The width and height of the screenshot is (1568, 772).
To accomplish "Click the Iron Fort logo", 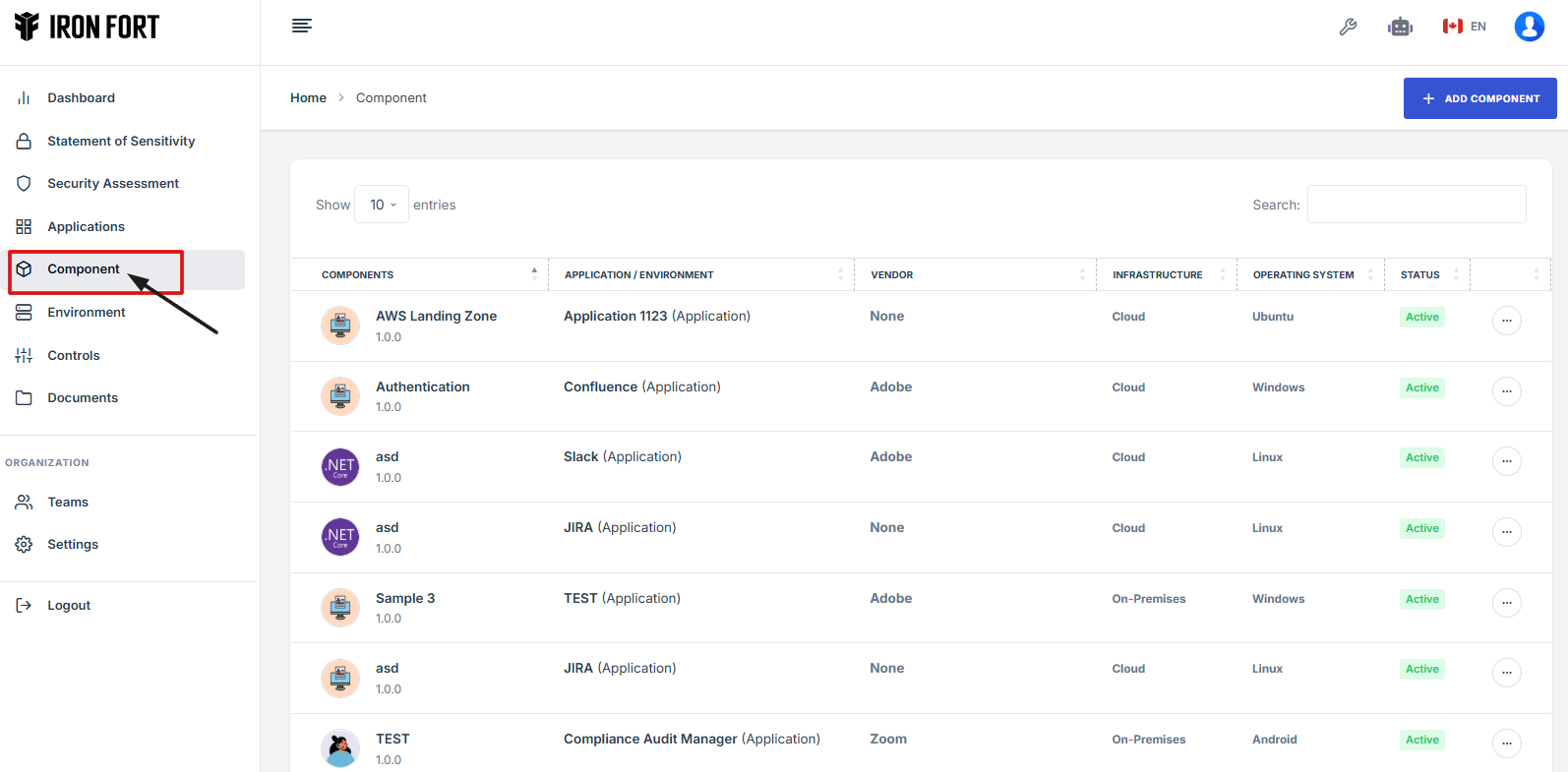I will pyautogui.click(x=87, y=27).
